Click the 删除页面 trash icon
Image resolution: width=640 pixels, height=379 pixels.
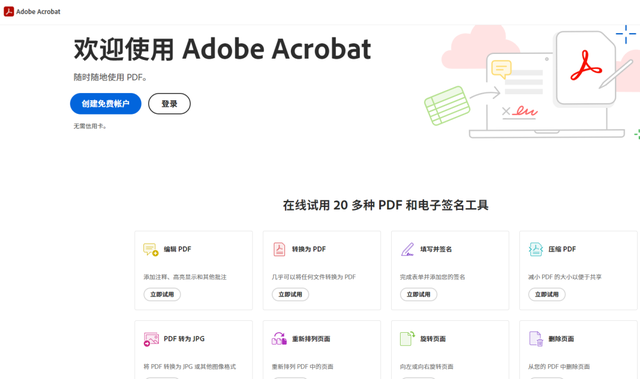pos(536,339)
